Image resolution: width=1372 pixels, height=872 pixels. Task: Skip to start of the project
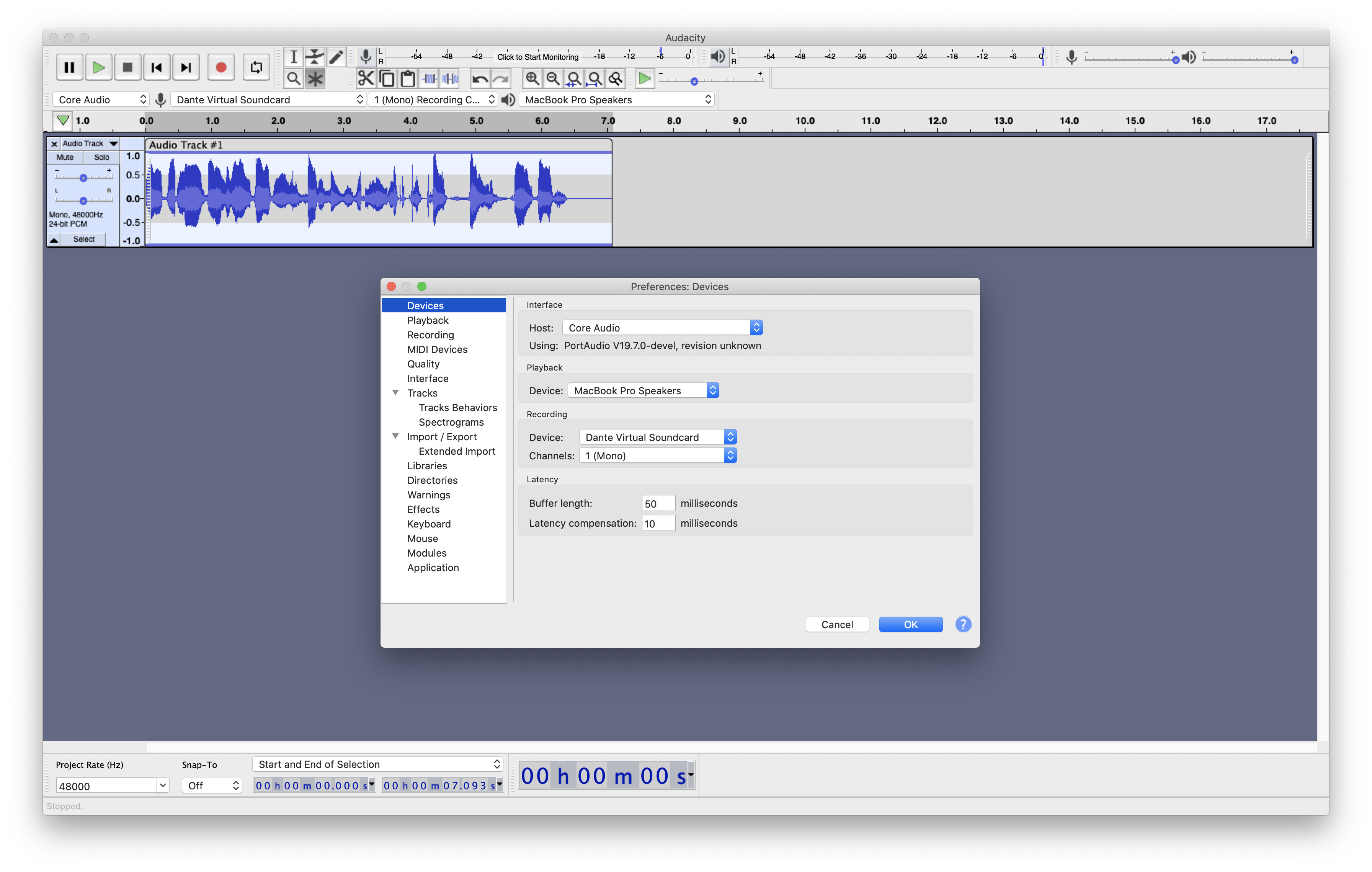click(157, 67)
